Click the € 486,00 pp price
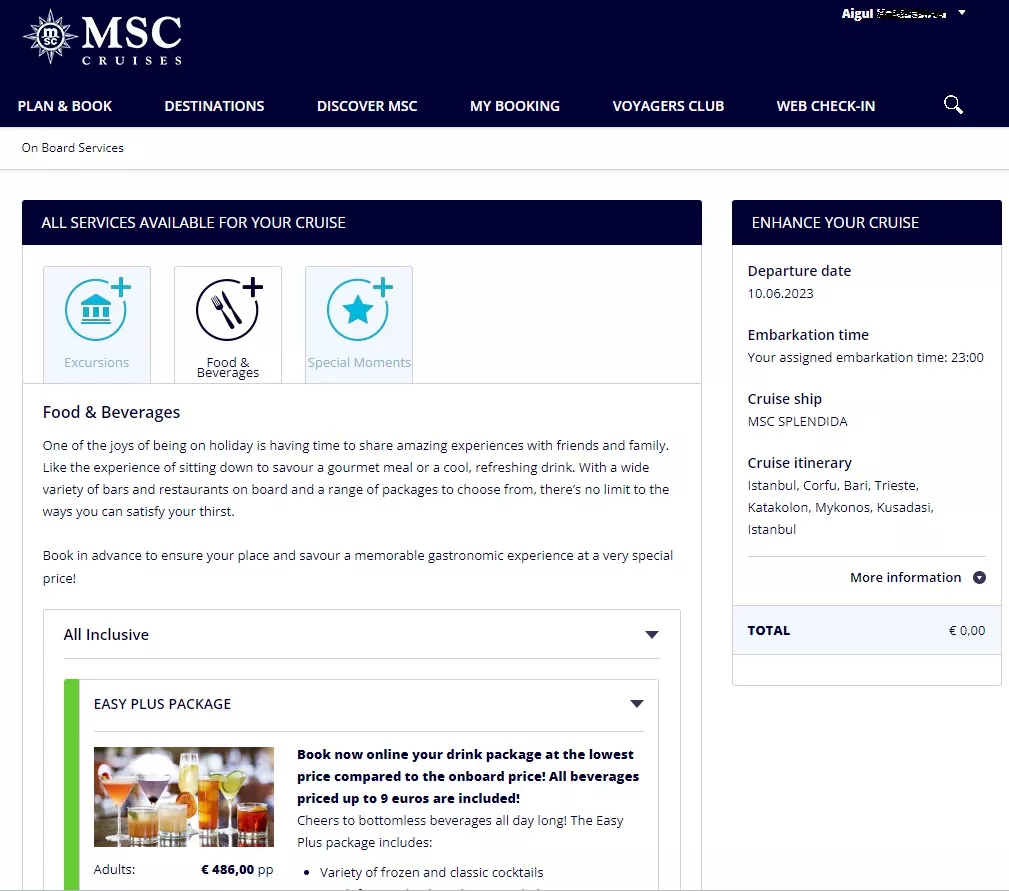 coord(237,870)
